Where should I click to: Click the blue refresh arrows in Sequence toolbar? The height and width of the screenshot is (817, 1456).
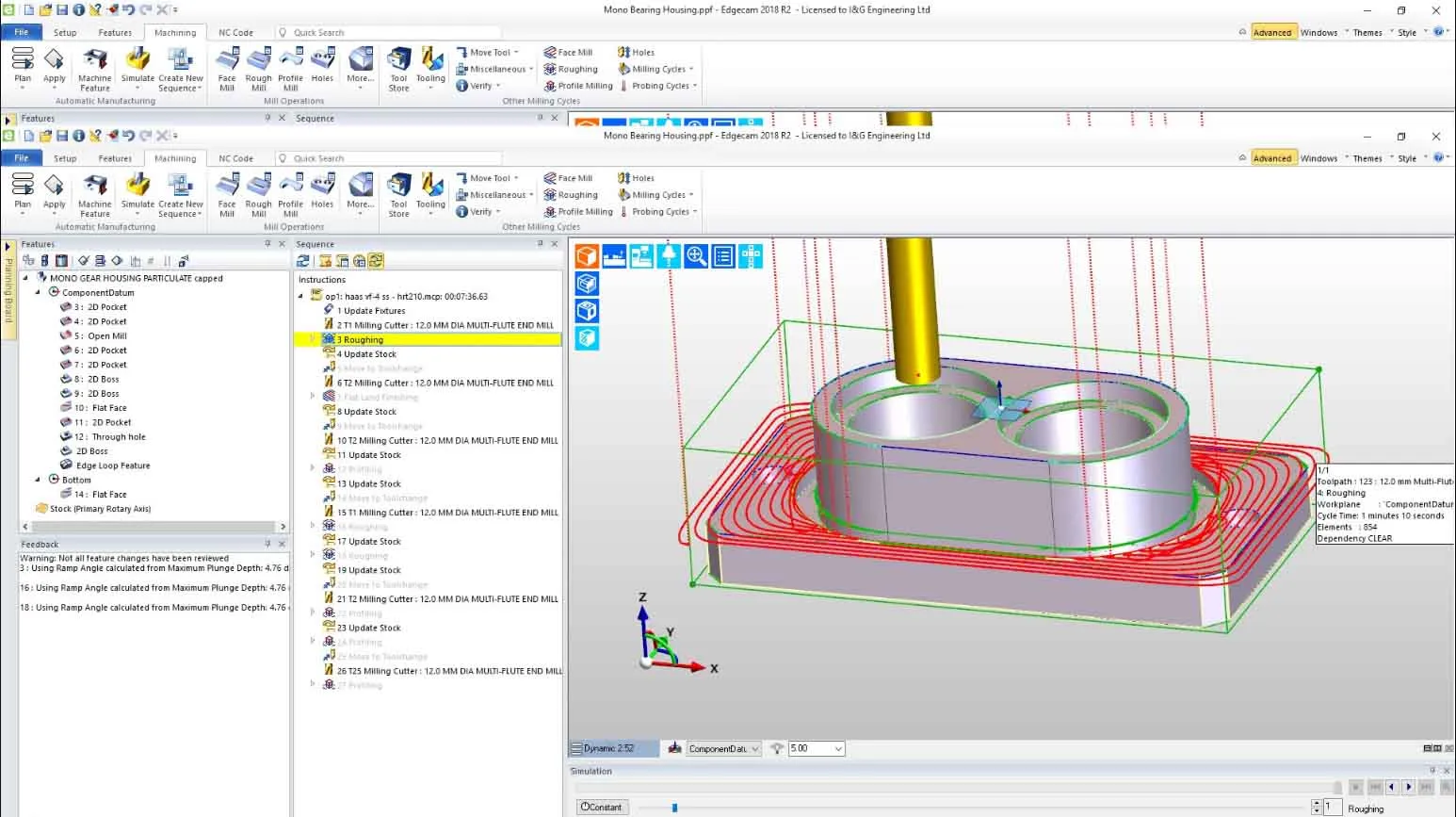coord(303,261)
